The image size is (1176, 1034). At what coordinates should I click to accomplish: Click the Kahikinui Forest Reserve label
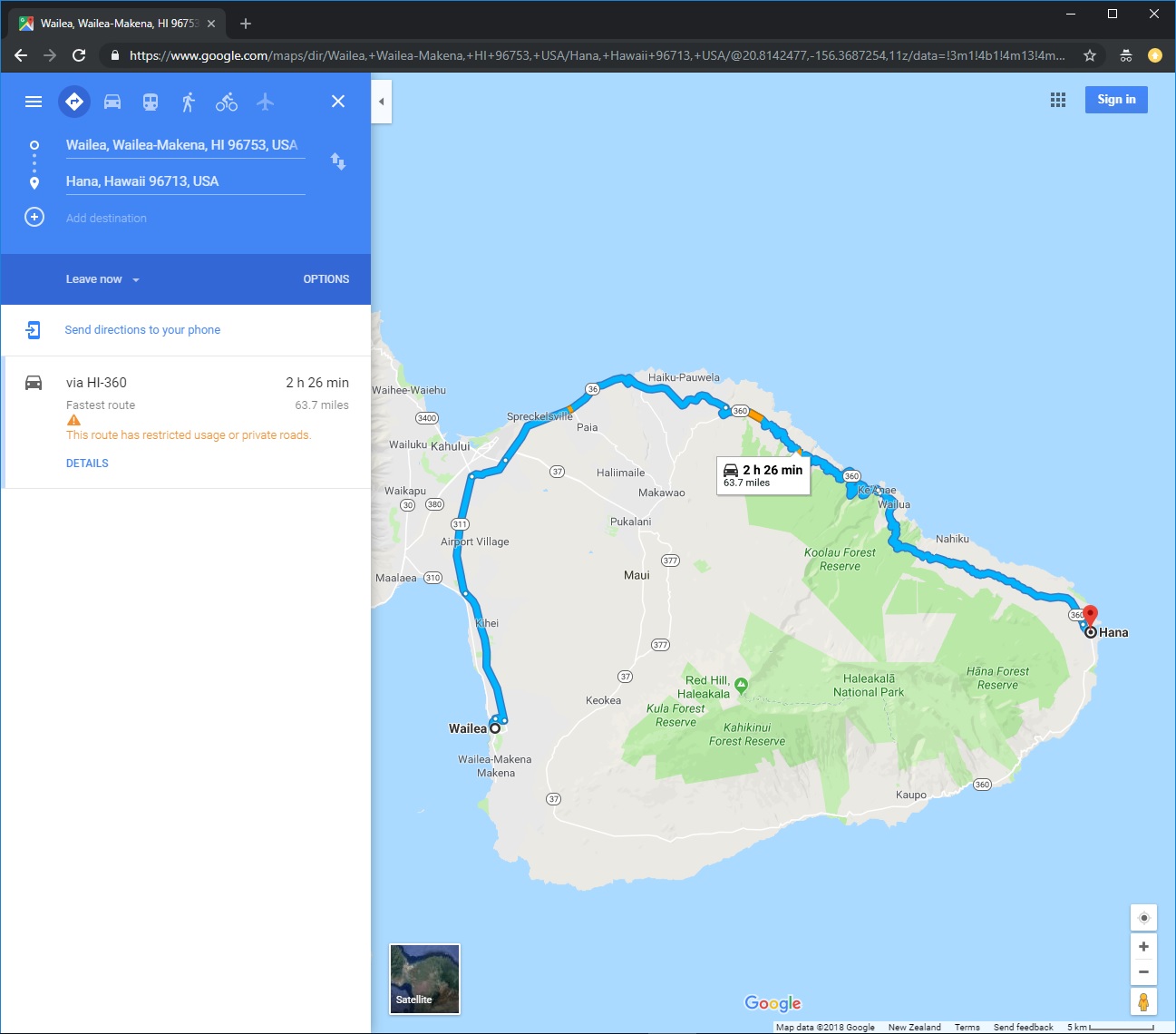tap(747, 734)
